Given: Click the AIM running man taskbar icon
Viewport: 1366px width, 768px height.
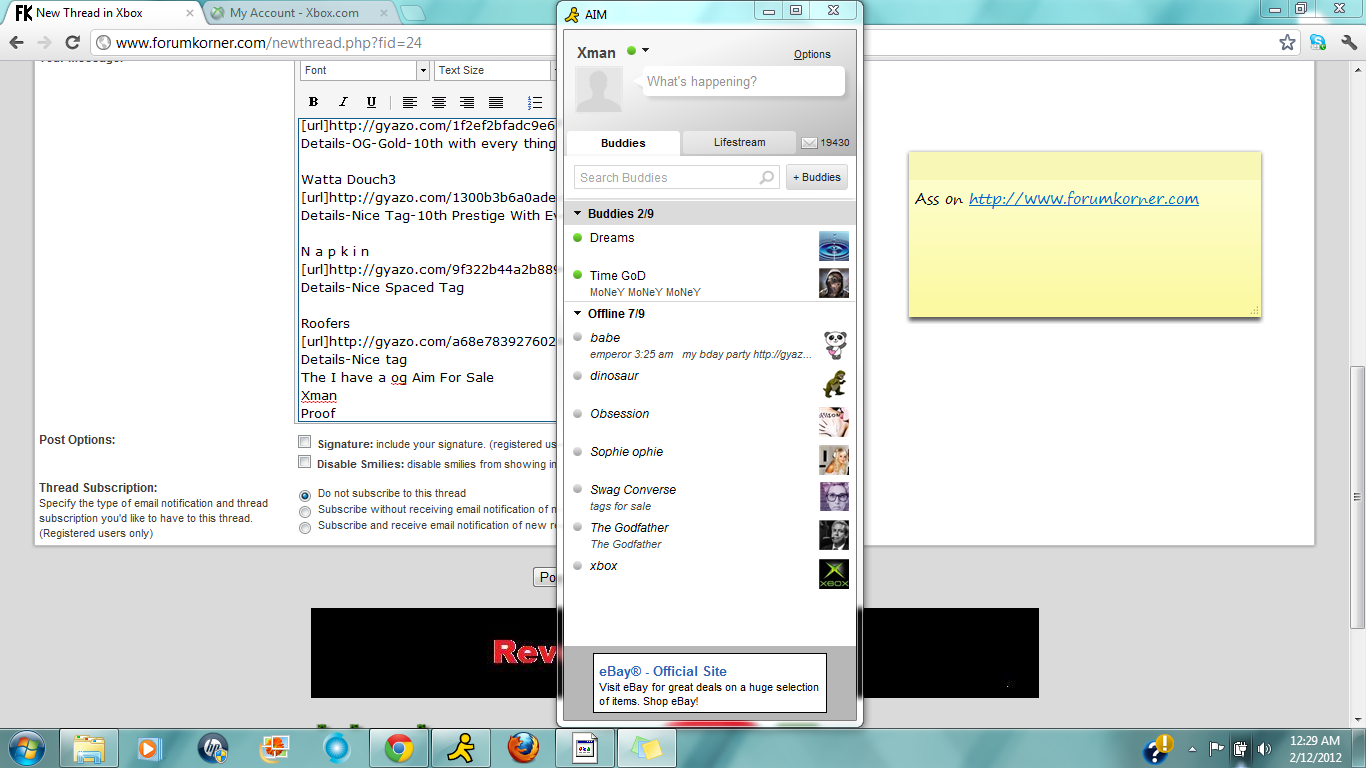Looking at the screenshot, I should click(461, 748).
